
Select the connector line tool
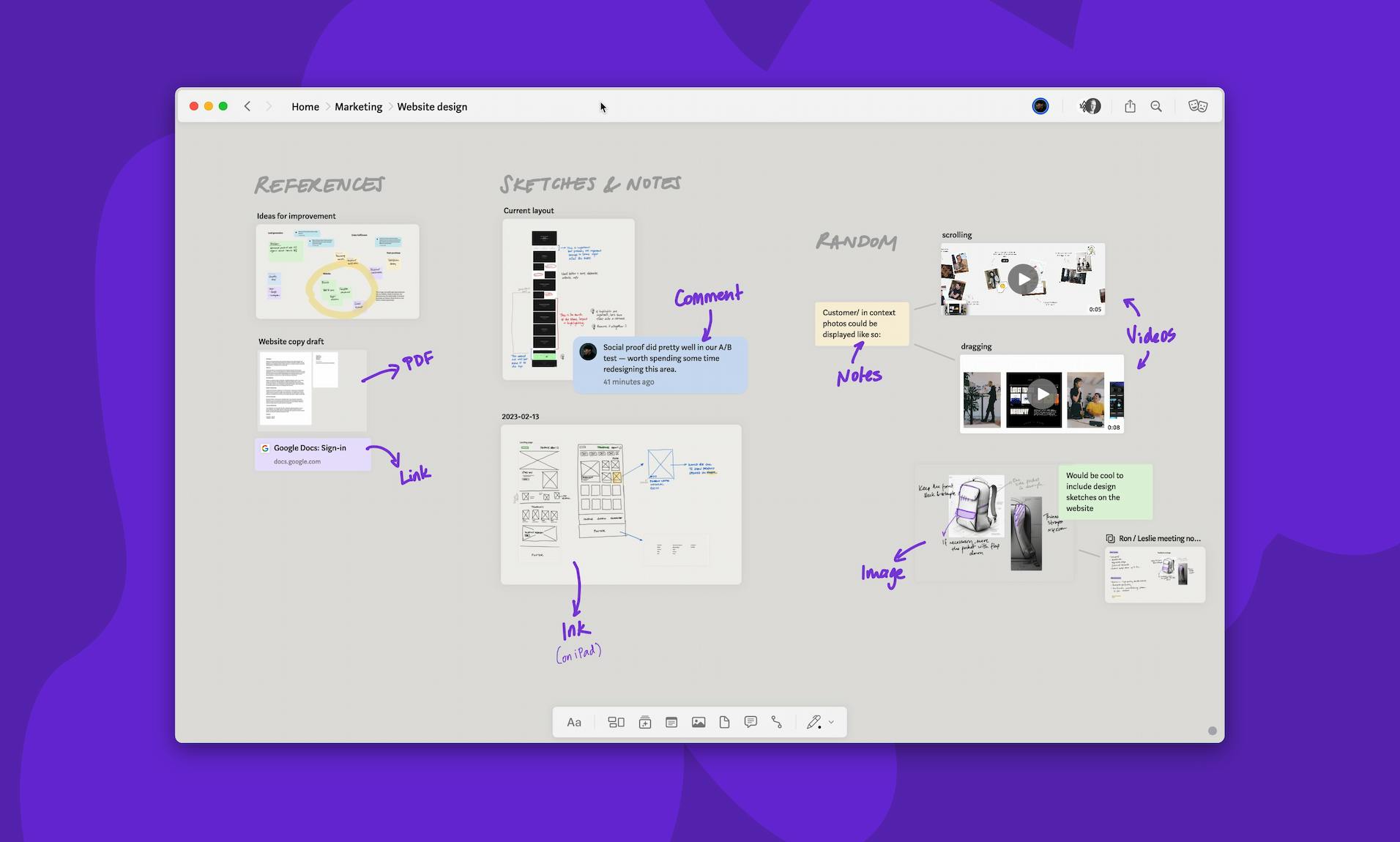777,723
